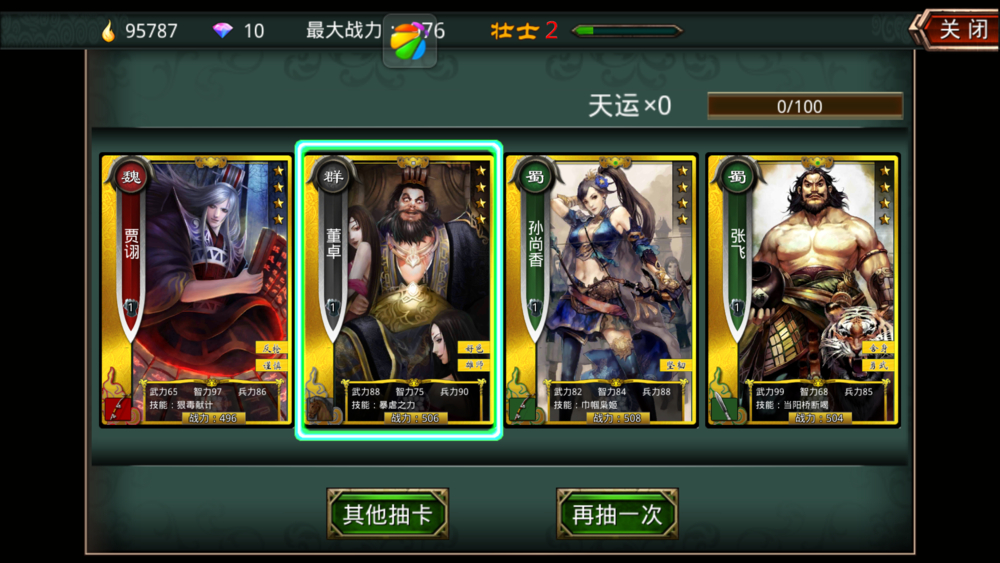This screenshot has width=1000, height=563.
Task: Click the green sword icon on Zhang Fei card
Action: click(724, 407)
